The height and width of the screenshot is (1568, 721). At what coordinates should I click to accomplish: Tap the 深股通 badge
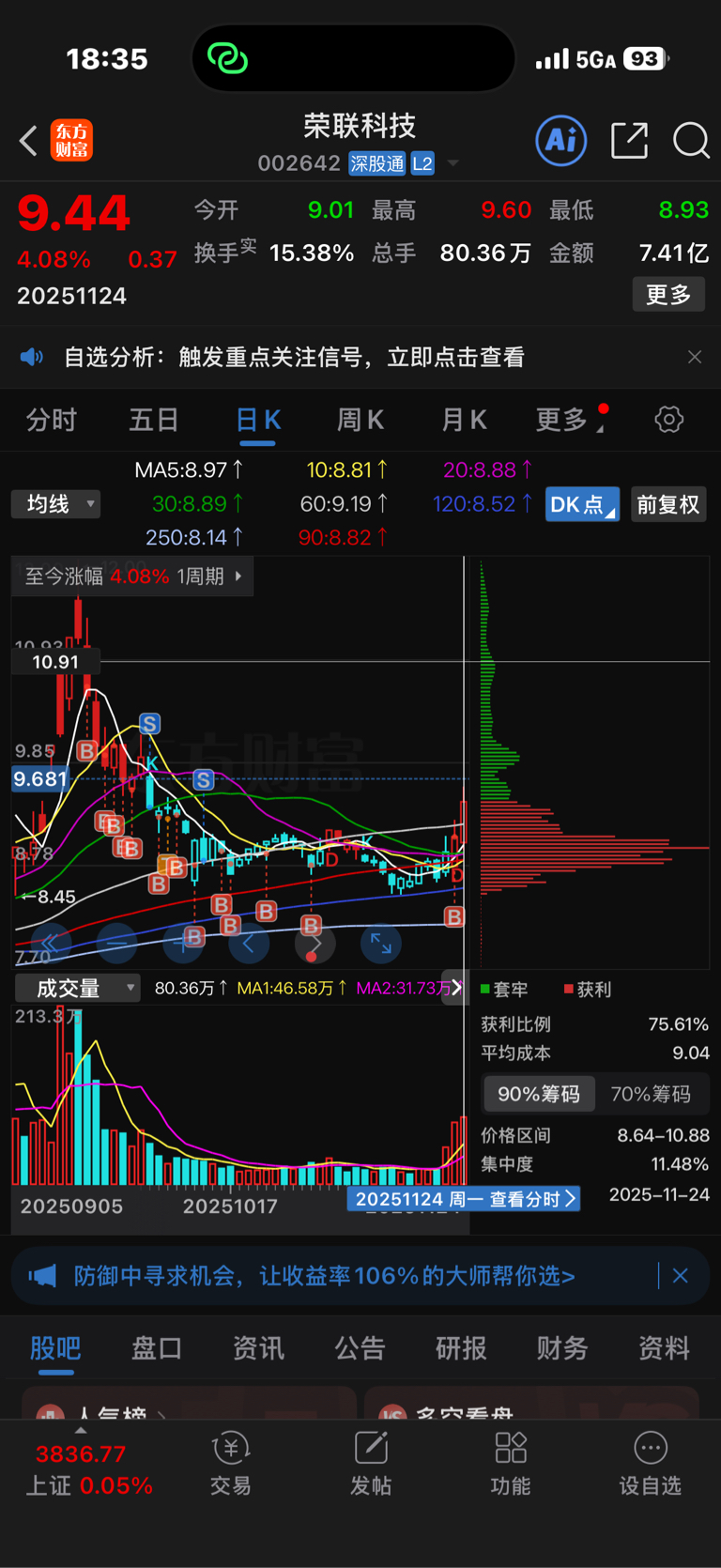tap(377, 163)
